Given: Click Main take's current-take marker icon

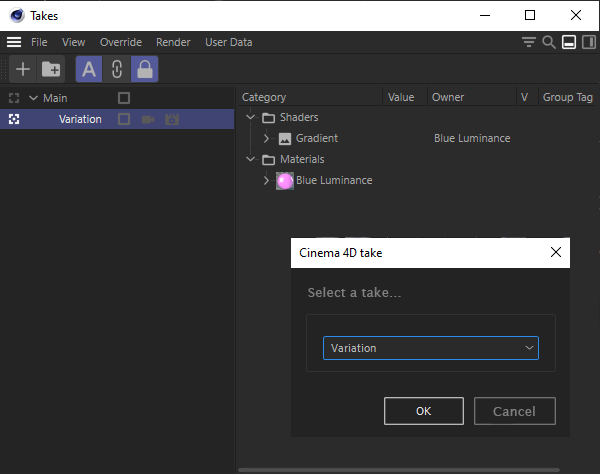Looking at the screenshot, I should click(x=14, y=98).
